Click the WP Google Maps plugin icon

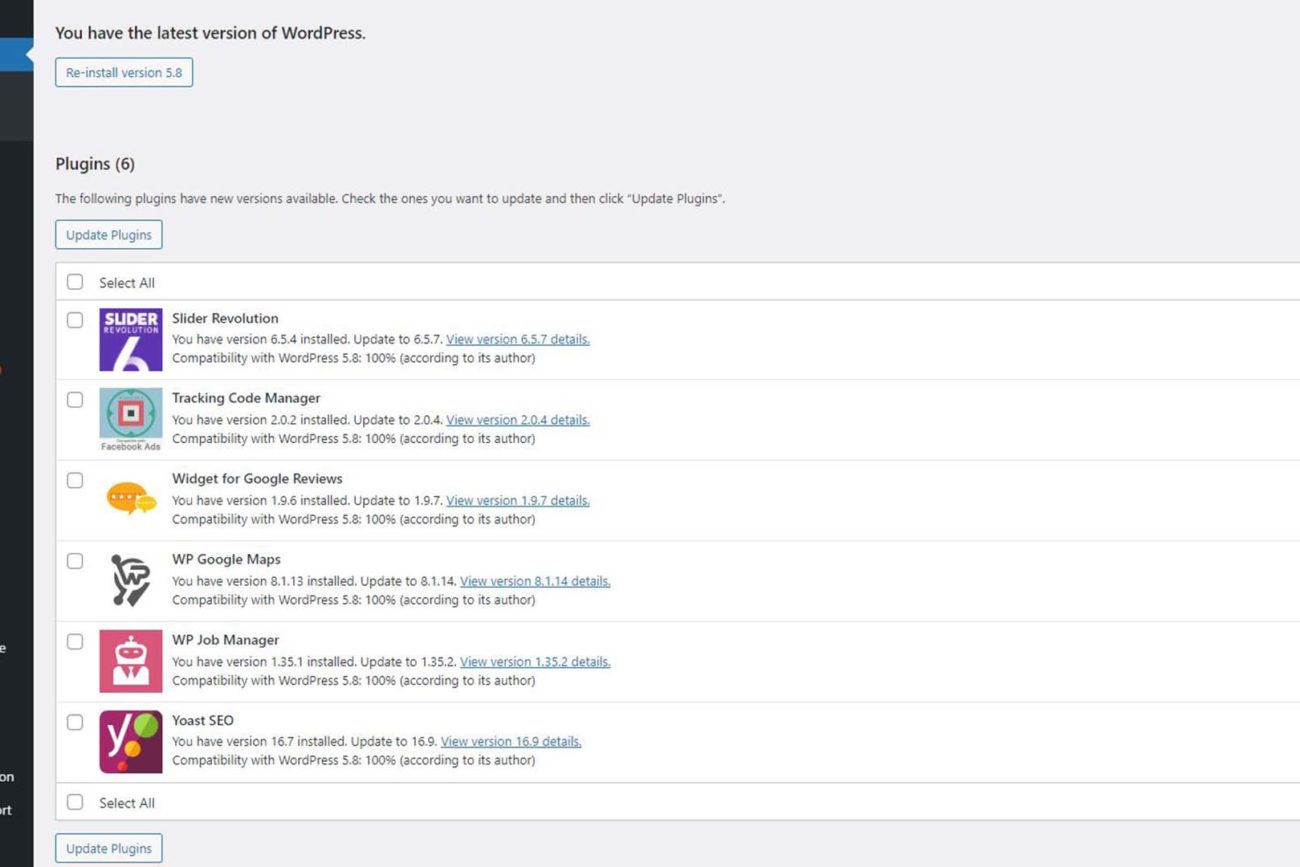[x=129, y=579]
